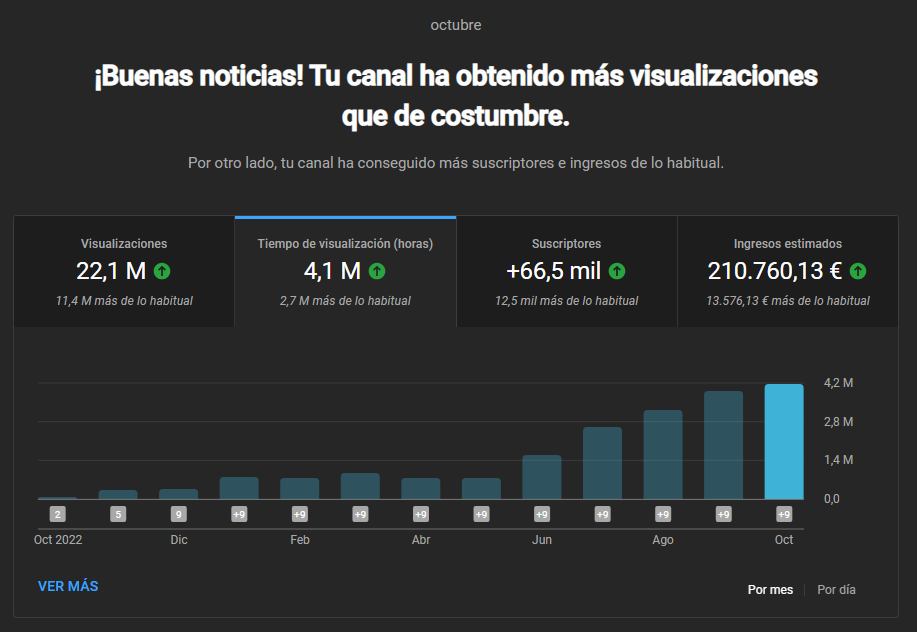
Task: Click the Abr month label
Action: (420, 540)
